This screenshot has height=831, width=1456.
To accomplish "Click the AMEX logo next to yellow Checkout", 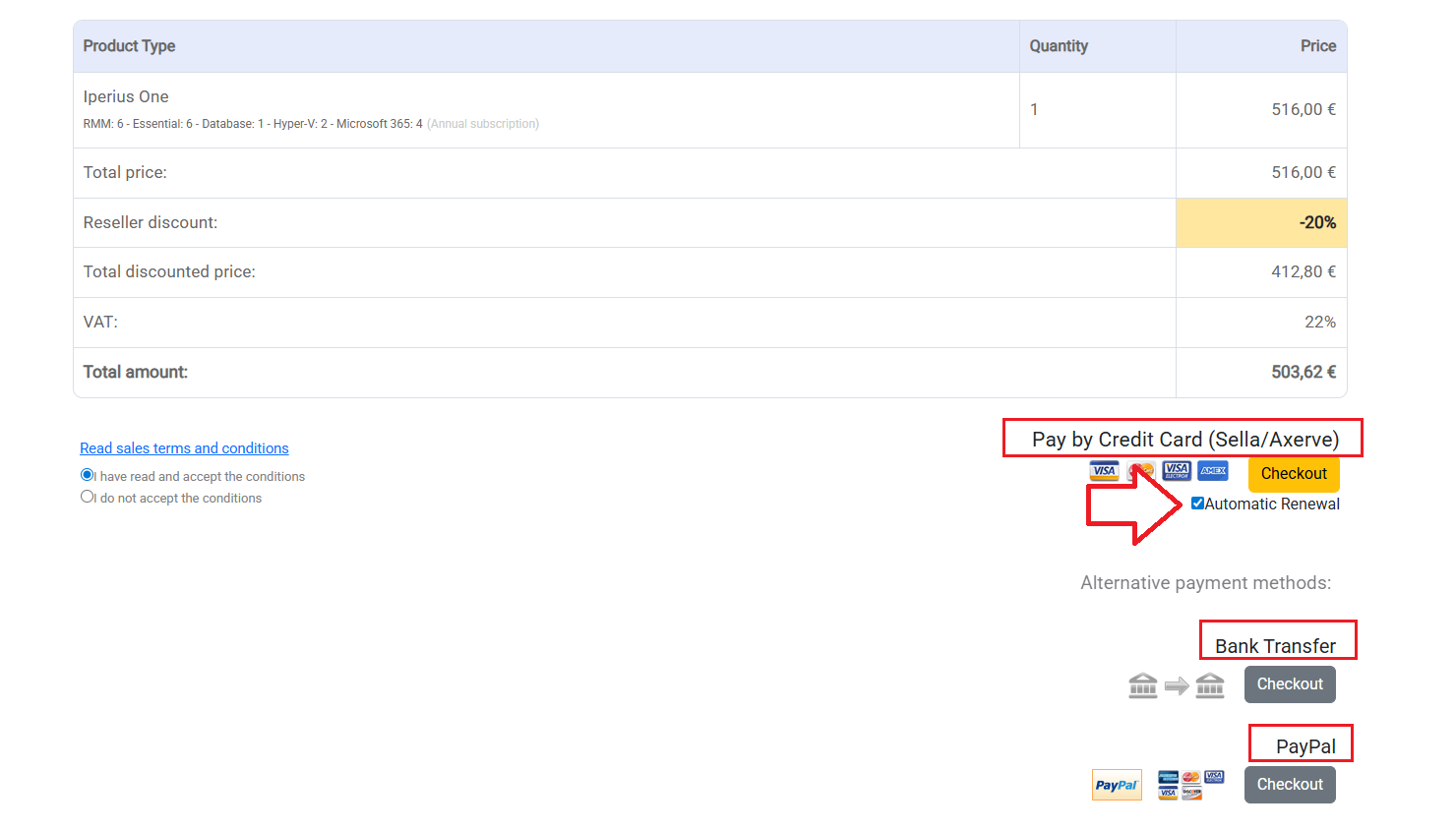I will [1213, 471].
